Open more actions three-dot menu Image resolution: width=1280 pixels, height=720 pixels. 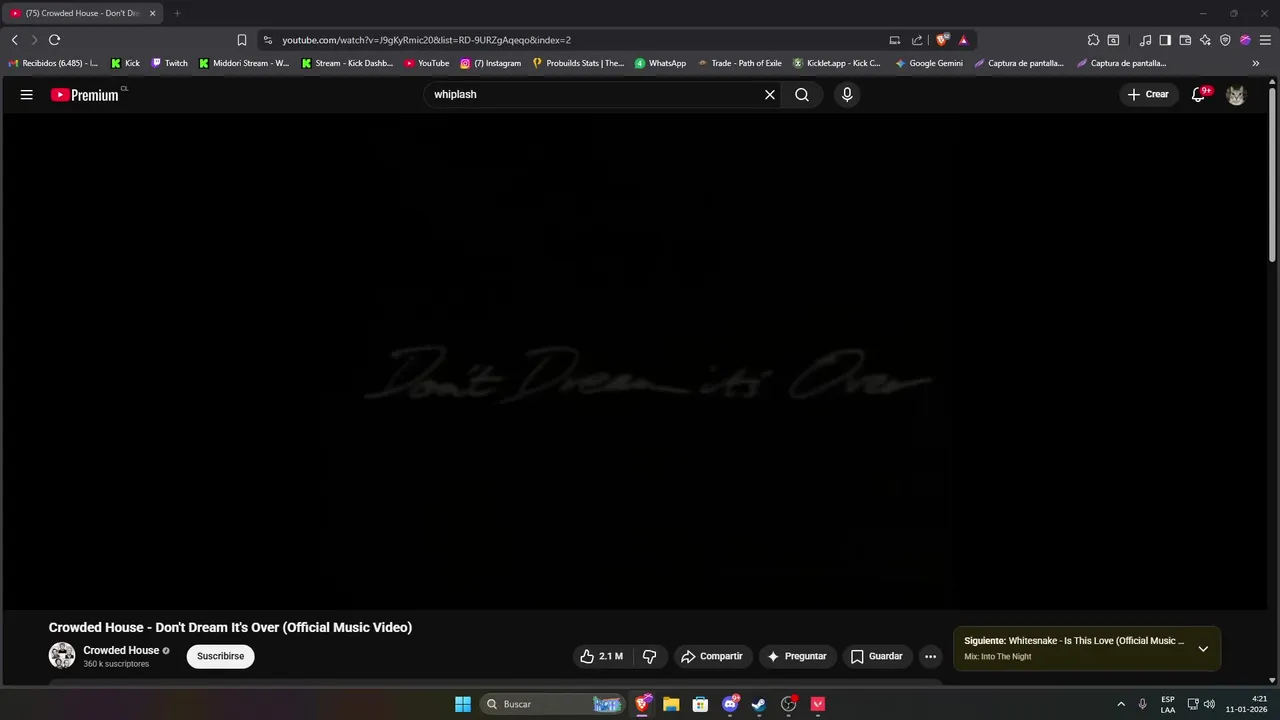tap(931, 656)
